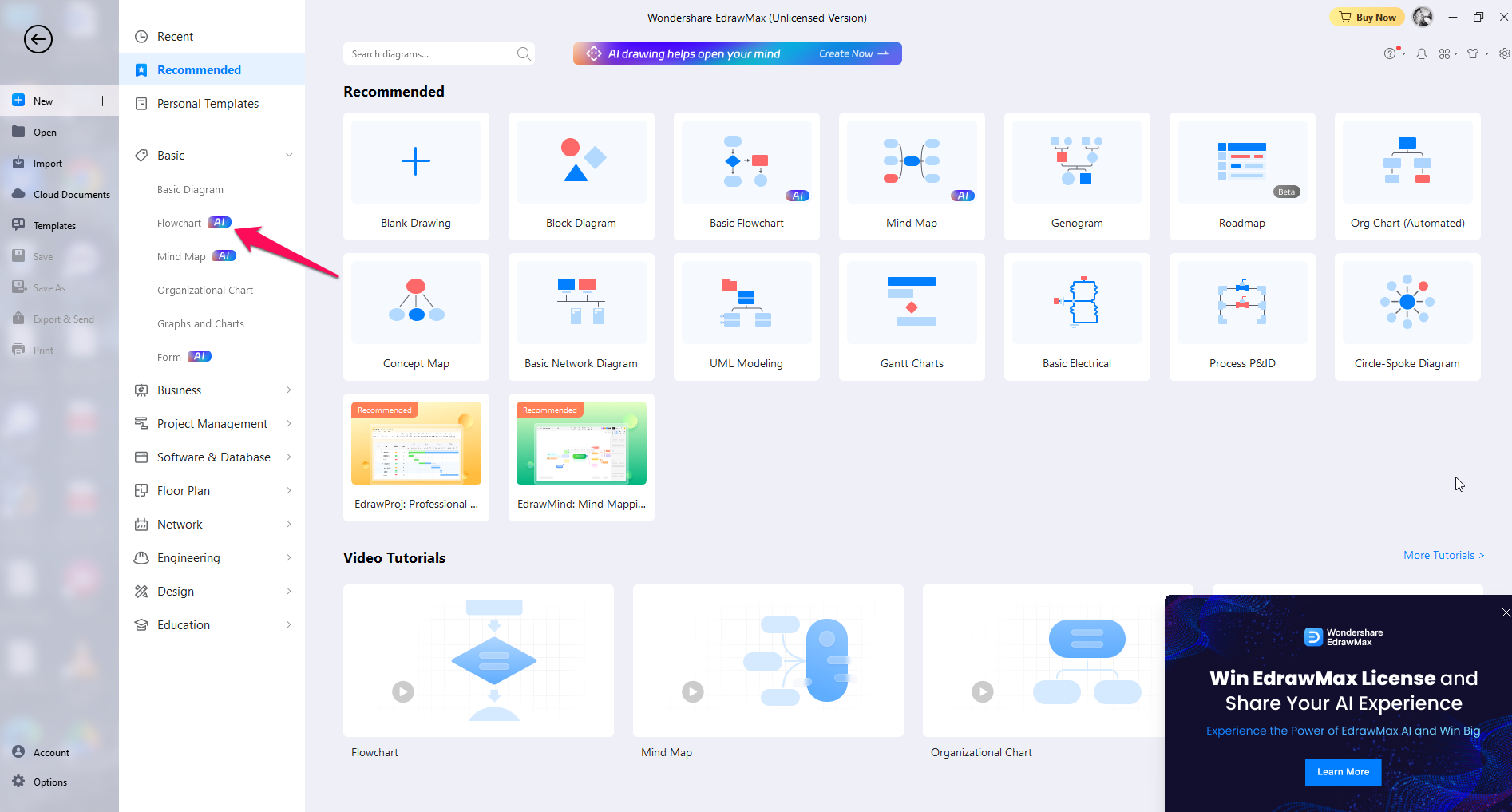Open the UML Modeling template
The width and height of the screenshot is (1512, 812).
coord(746,317)
